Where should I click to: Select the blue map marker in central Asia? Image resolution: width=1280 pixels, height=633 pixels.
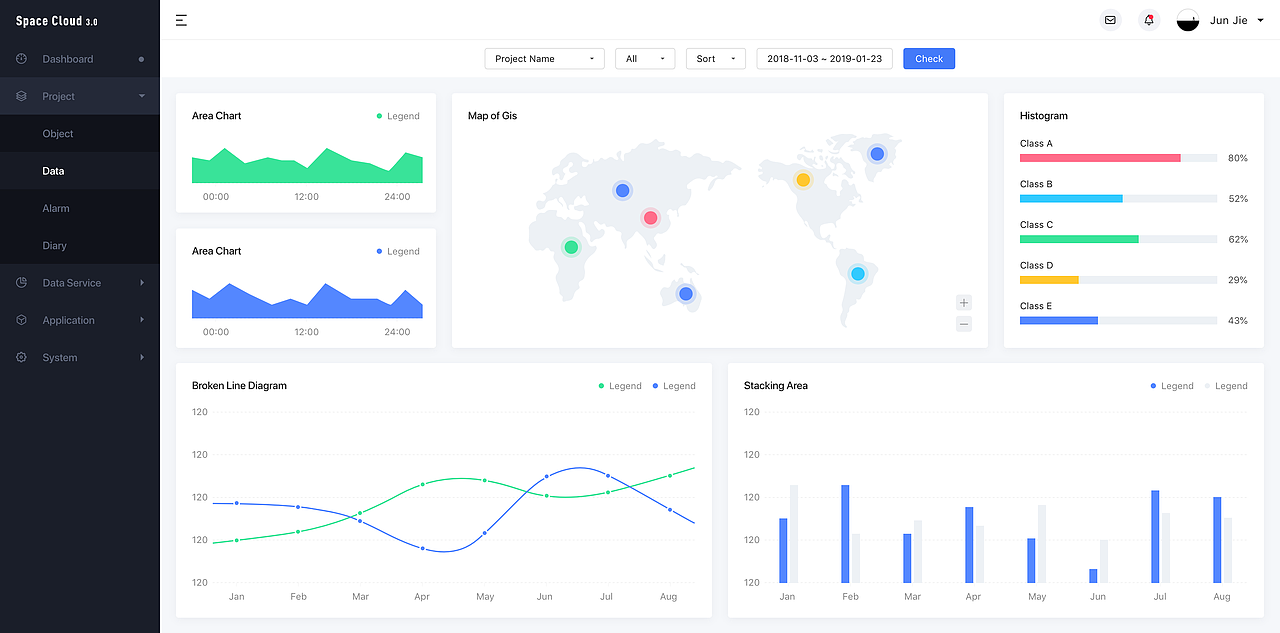[x=622, y=190]
